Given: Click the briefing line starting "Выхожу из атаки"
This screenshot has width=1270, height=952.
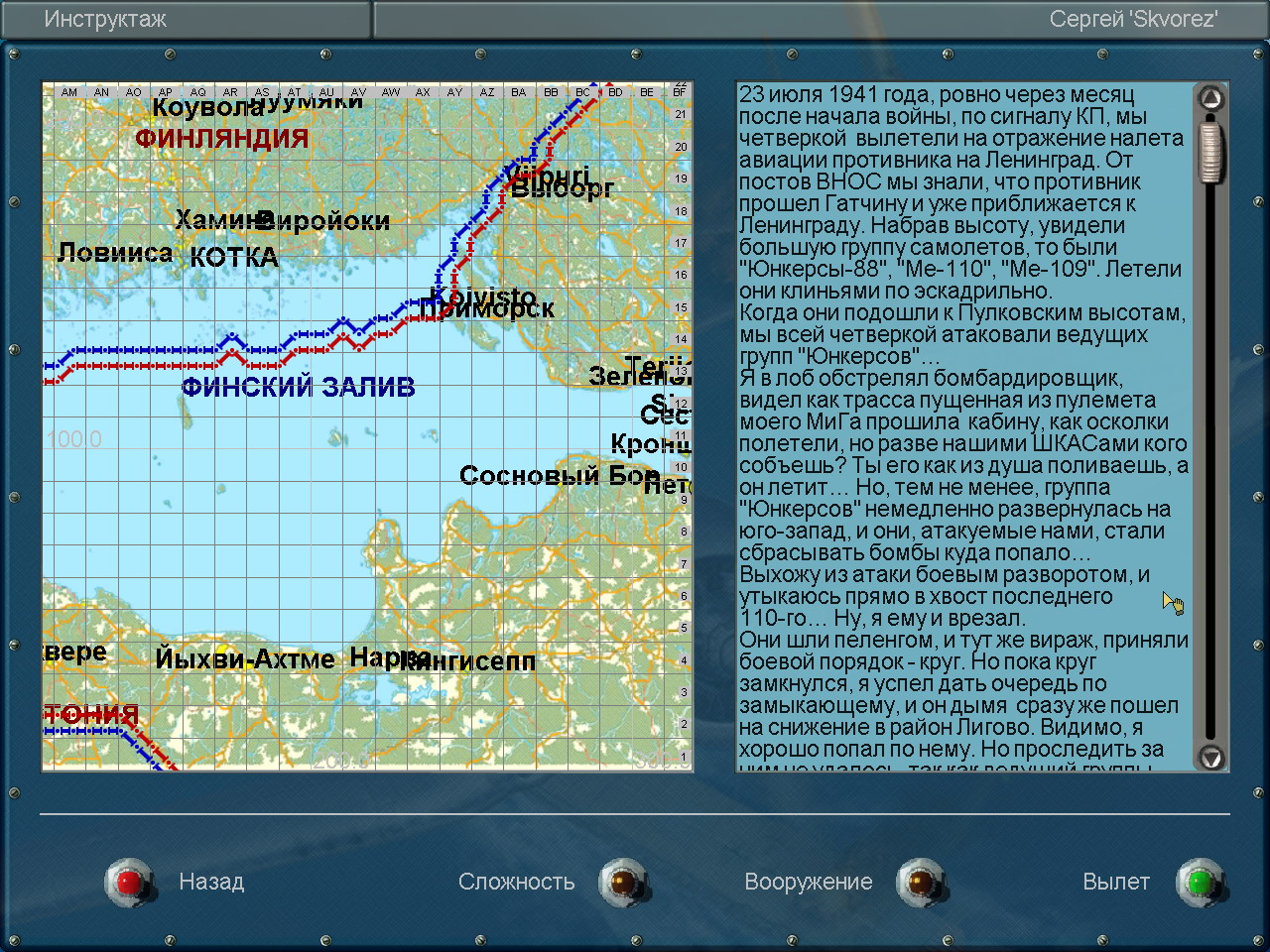Looking at the screenshot, I should (945, 574).
